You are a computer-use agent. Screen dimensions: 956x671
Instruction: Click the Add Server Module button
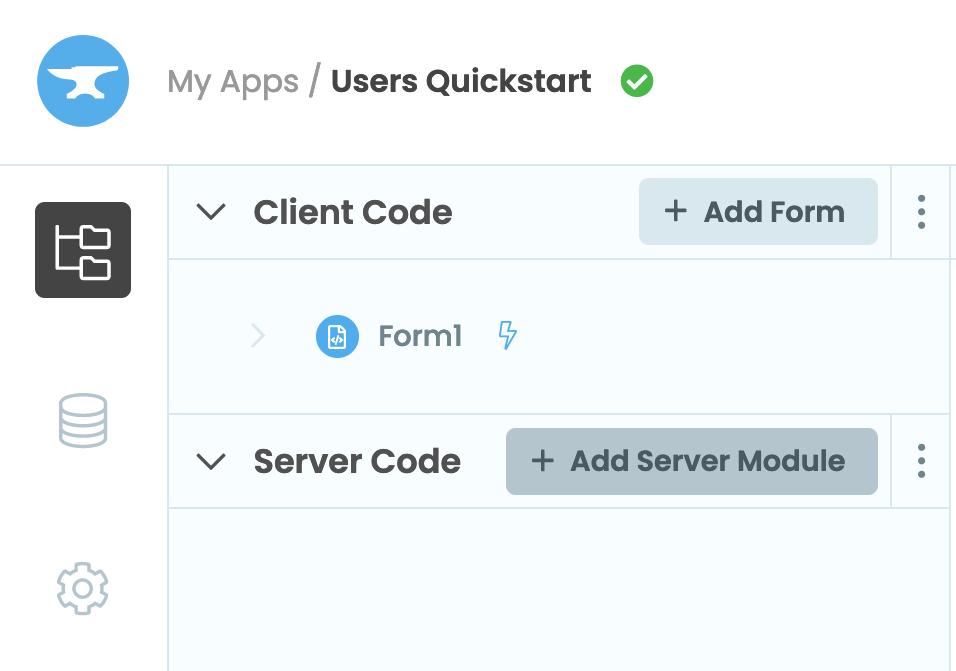[x=691, y=461]
